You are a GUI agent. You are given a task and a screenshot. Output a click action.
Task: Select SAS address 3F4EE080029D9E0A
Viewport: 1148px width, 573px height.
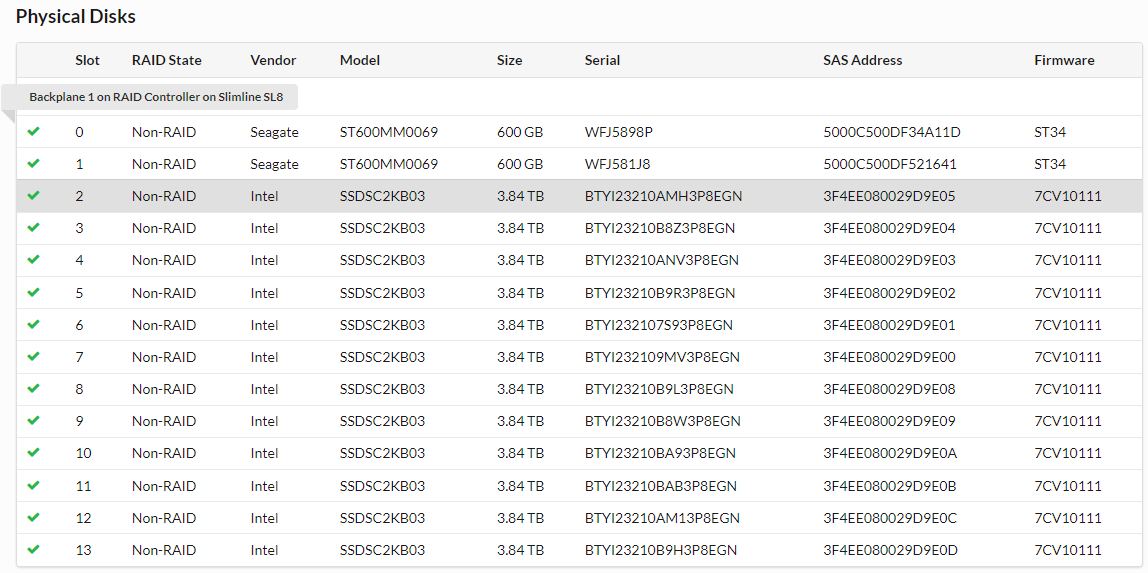[x=889, y=453]
